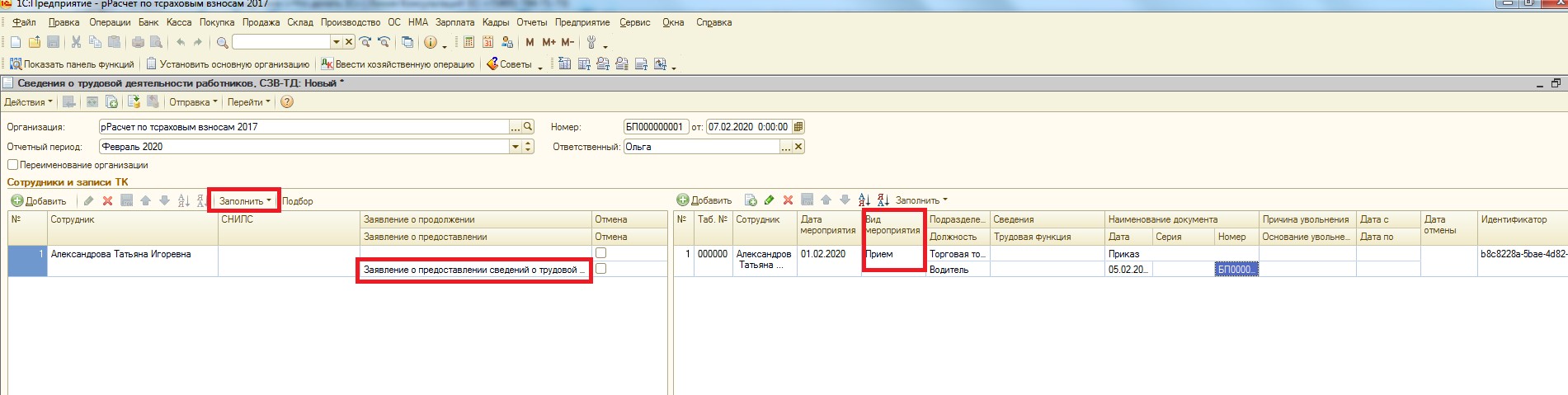1568x395 pixels.
Task: Click the calculator icon in the top toolbar
Action: 469,42
